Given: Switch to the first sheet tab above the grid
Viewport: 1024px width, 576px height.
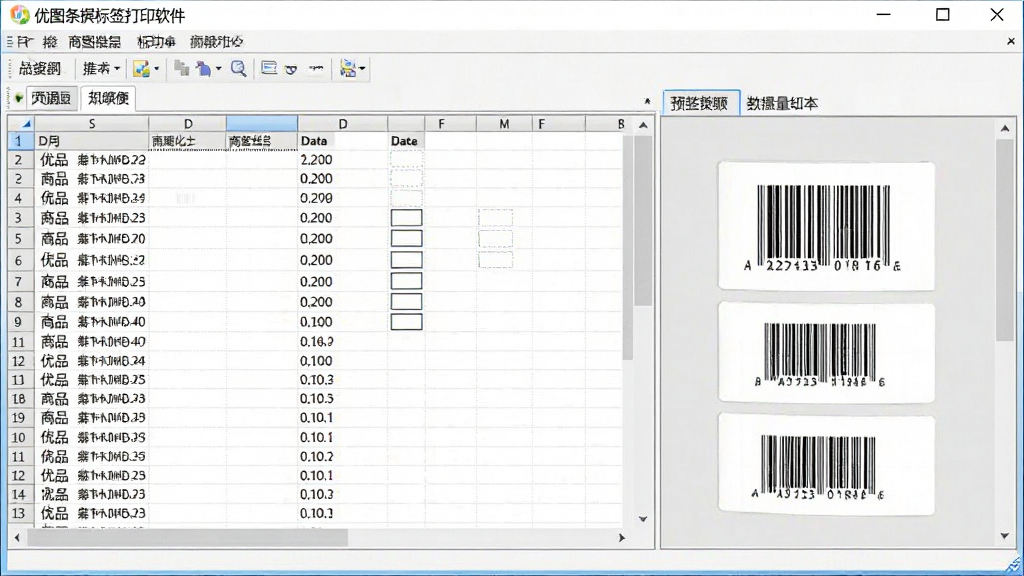Looking at the screenshot, I should (52, 99).
